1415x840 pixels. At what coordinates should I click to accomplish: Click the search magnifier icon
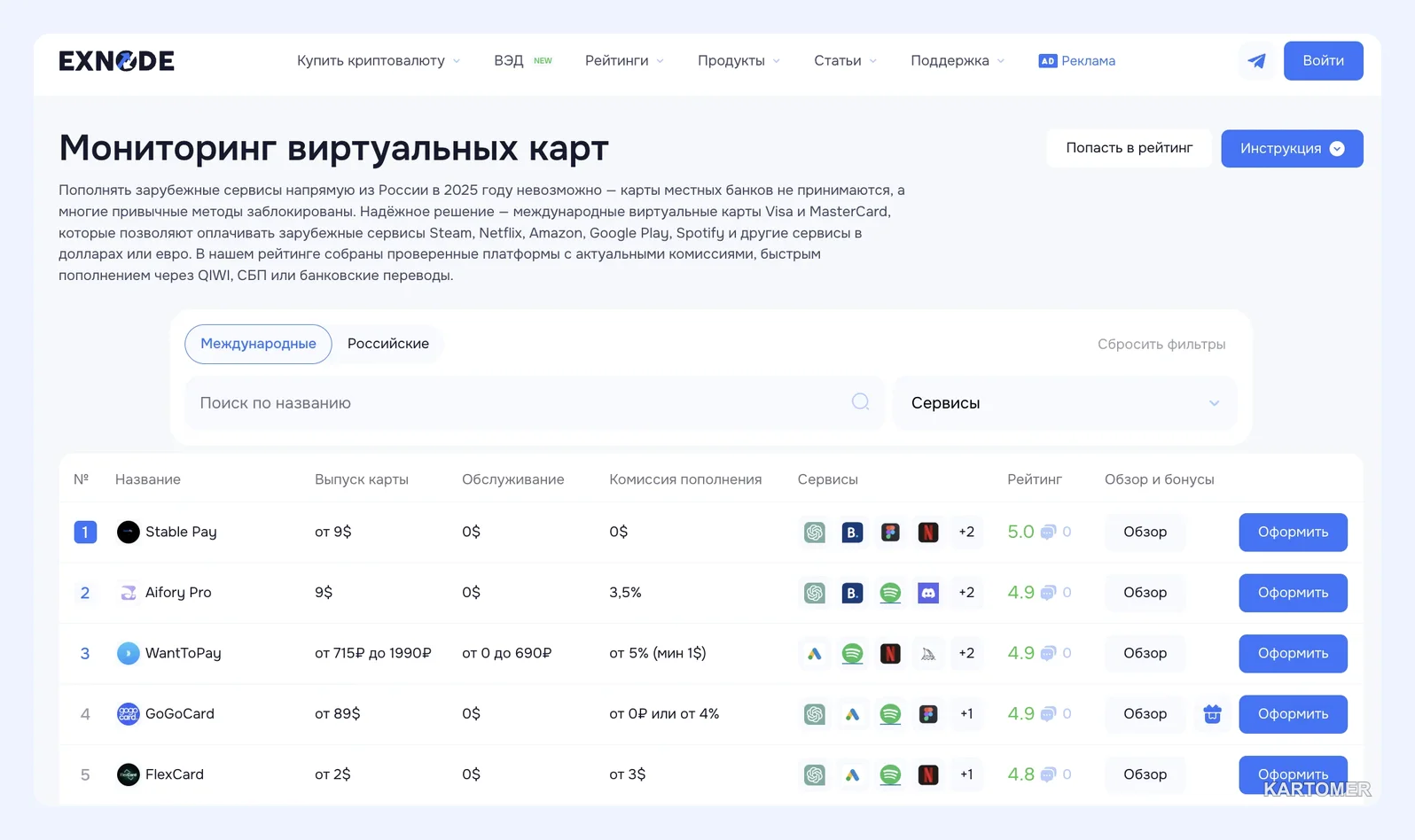(860, 401)
